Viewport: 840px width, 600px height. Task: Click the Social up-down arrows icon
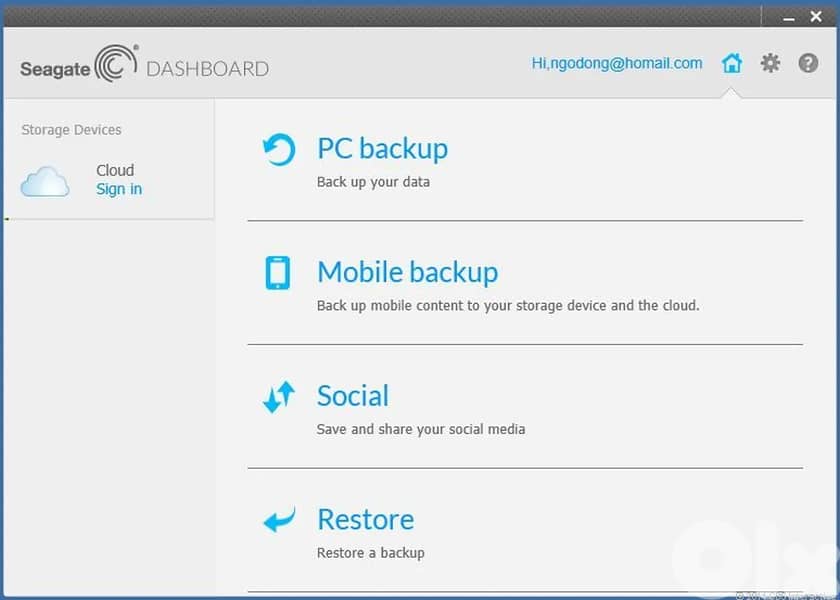pyautogui.click(x=279, y=397)
